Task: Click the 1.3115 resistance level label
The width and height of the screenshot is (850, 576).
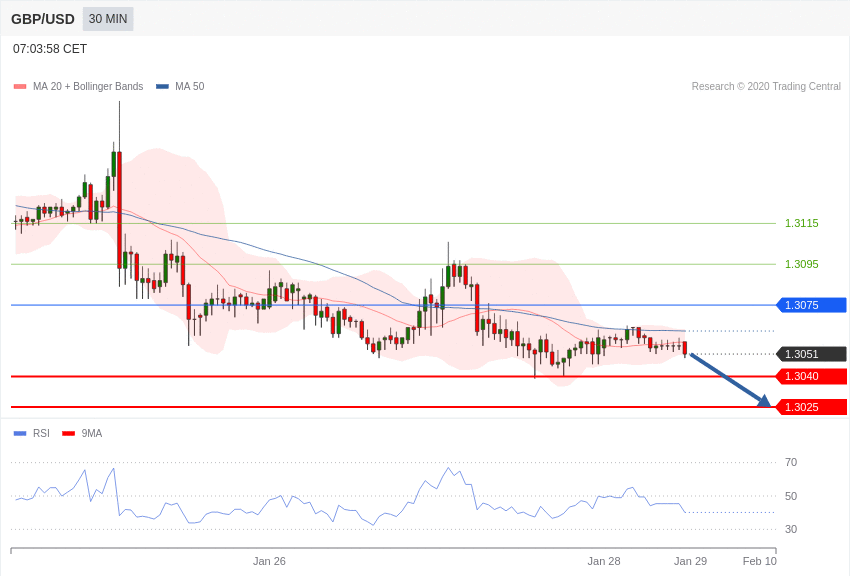Action: click(x=802, y=223)
